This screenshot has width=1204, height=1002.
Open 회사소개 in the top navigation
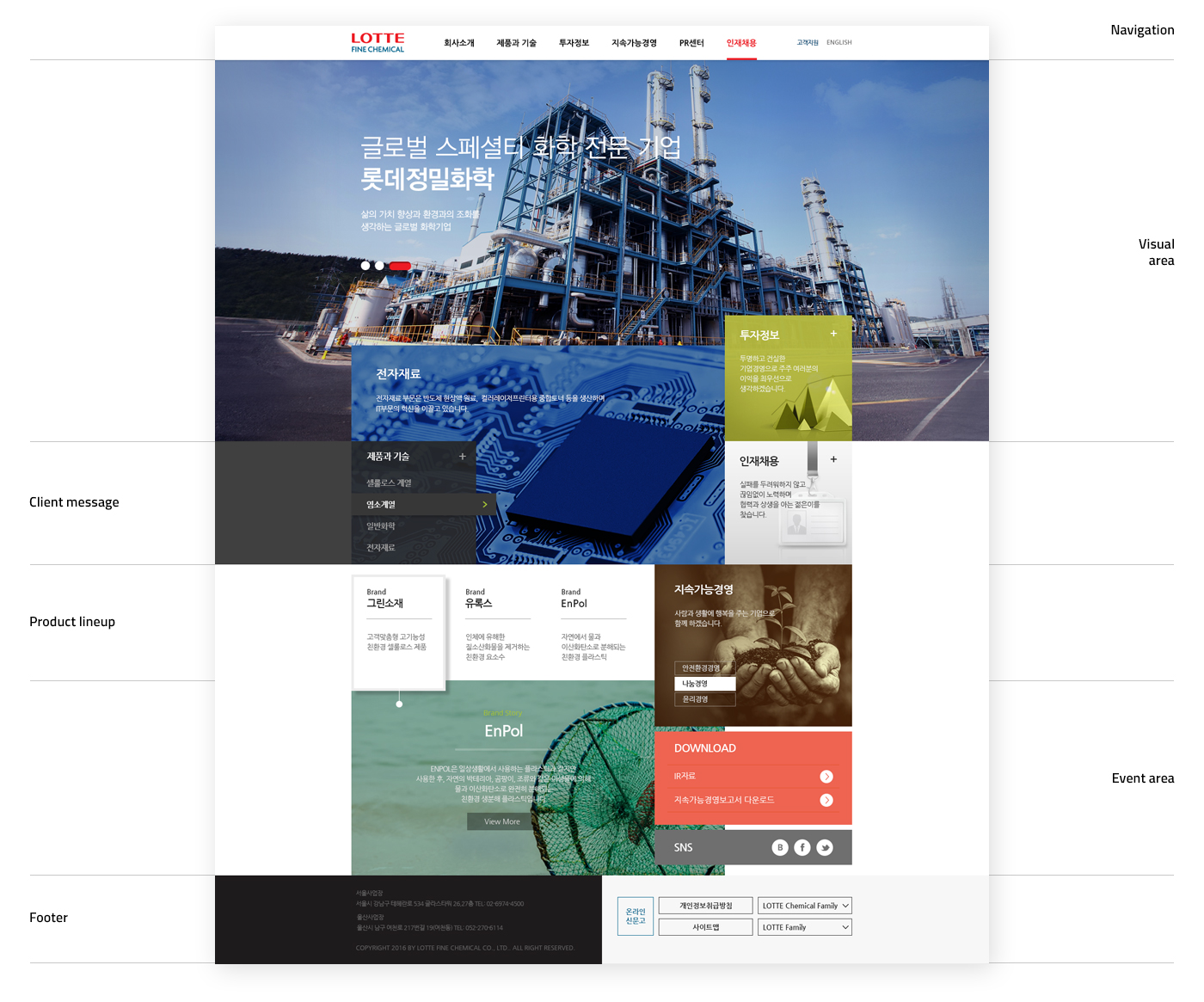pyautogui.click(x=459, y=43)
